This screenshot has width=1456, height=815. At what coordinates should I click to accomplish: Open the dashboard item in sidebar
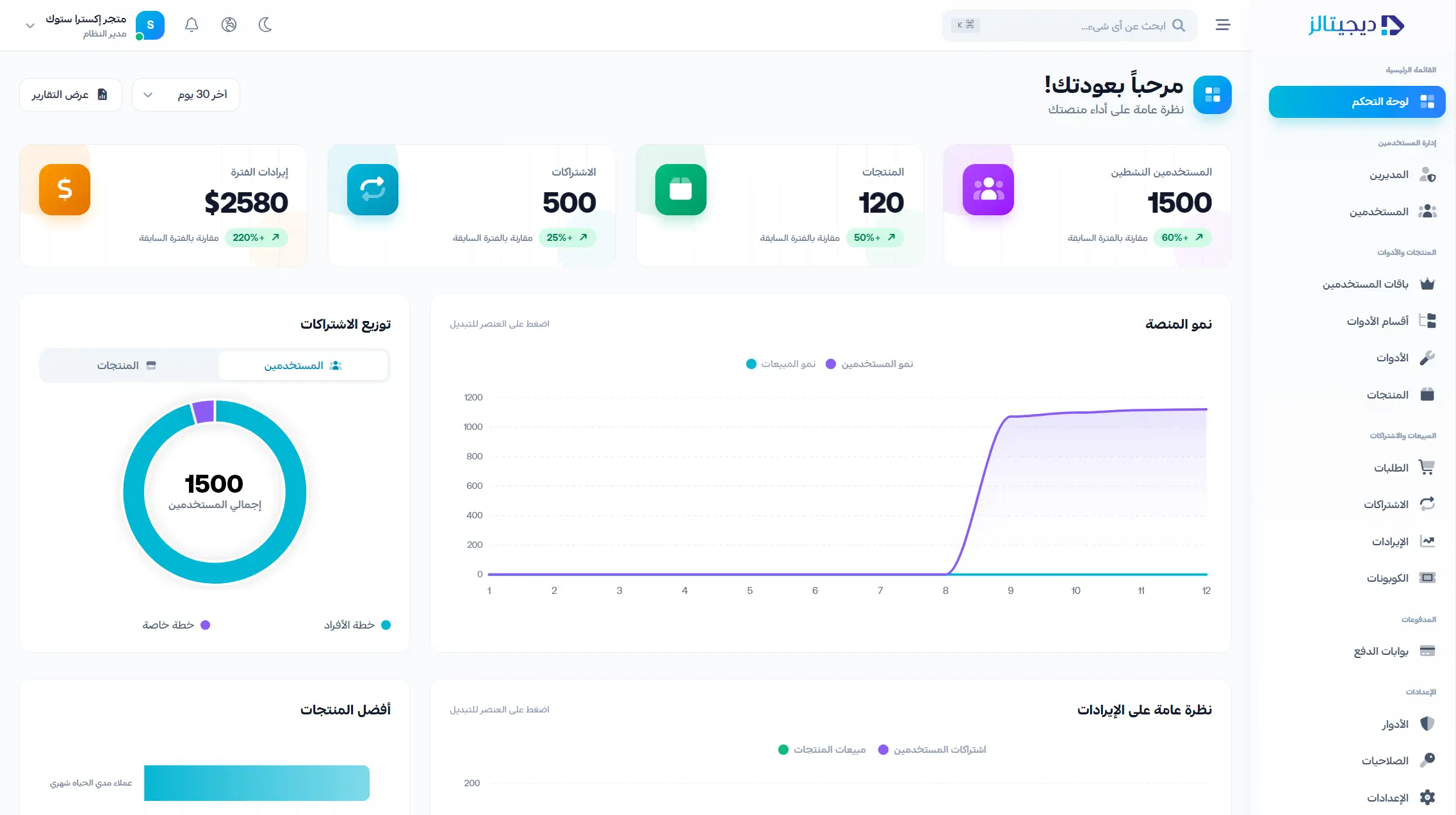[x=1357, y=102]
